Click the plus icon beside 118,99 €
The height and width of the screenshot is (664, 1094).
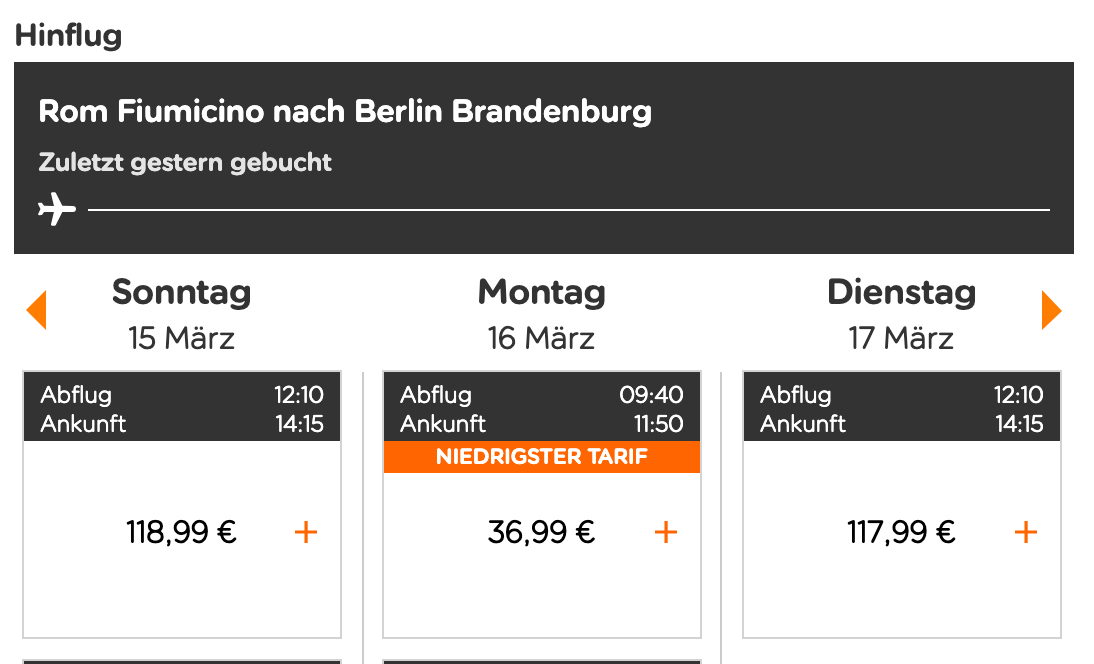(x=306, y=532)
